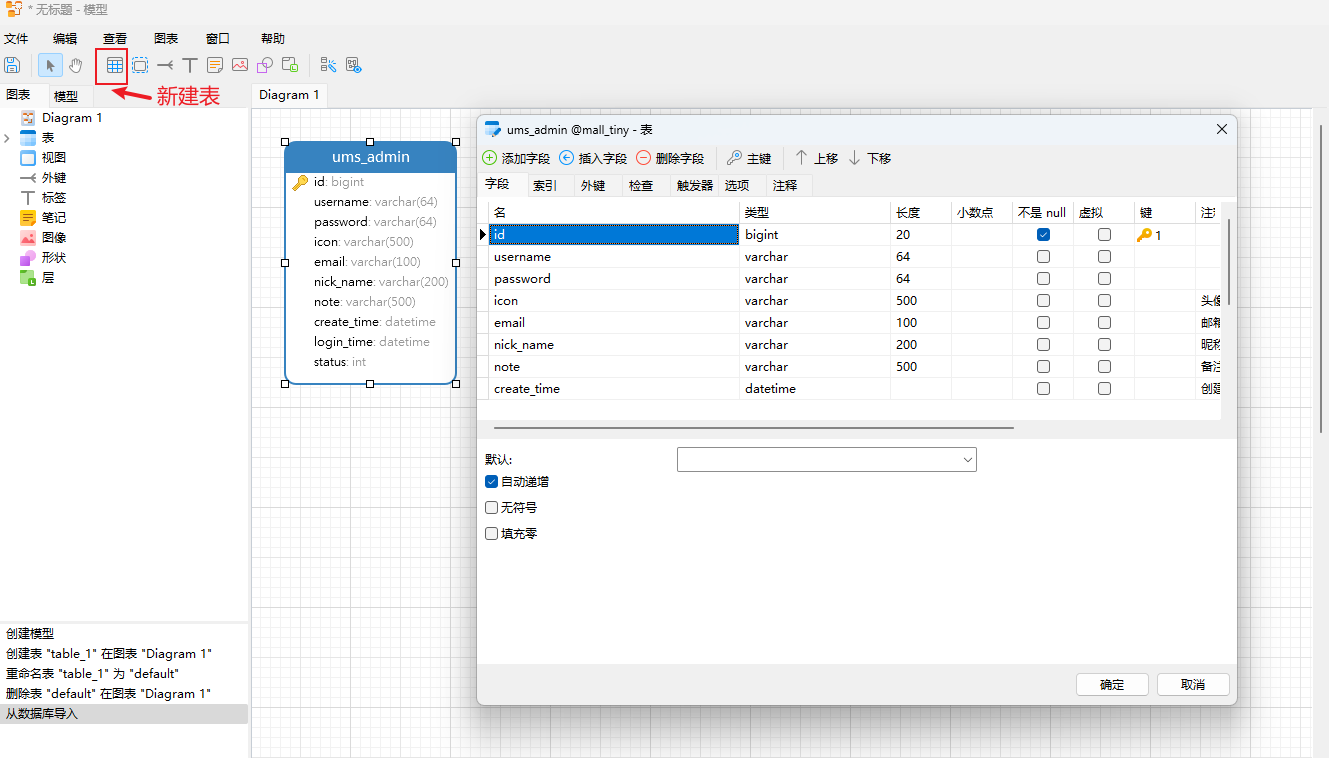1329x758 pixels.
Task: Uncheck not-null checkbox for id row
Action: pyautogui.click(x=1043, y=235)
